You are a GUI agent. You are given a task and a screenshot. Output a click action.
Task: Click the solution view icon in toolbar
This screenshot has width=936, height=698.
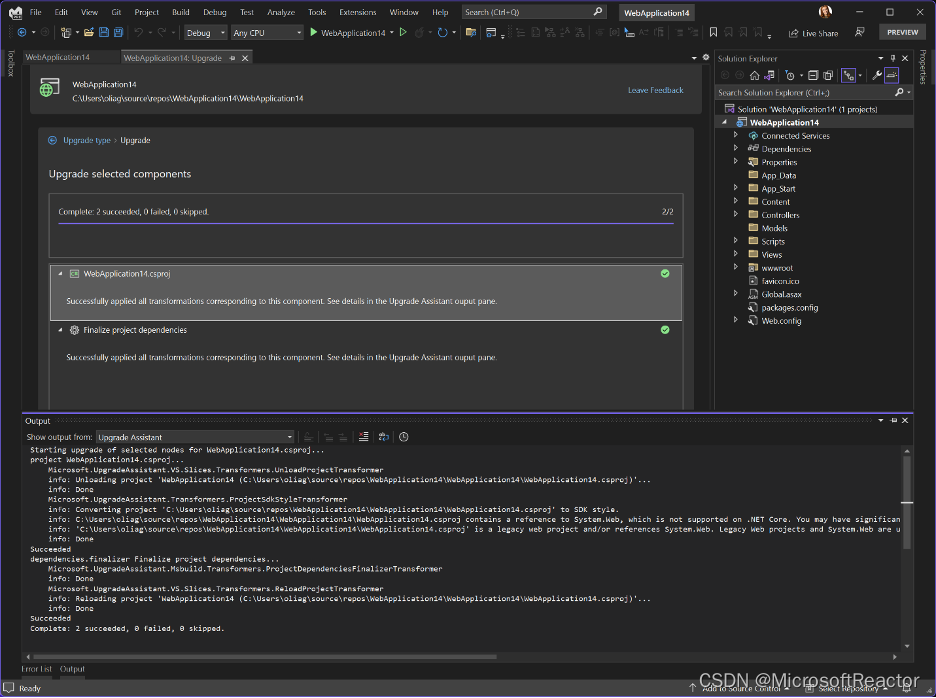(471, 33)
